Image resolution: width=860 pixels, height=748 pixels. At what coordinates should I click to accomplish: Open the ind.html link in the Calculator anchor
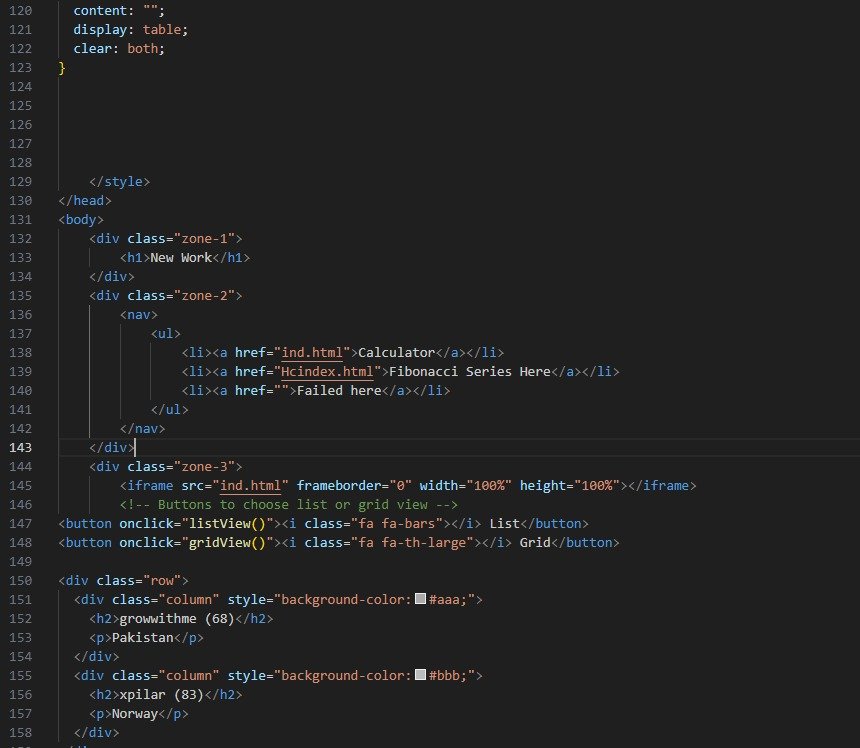pos(312,353)
